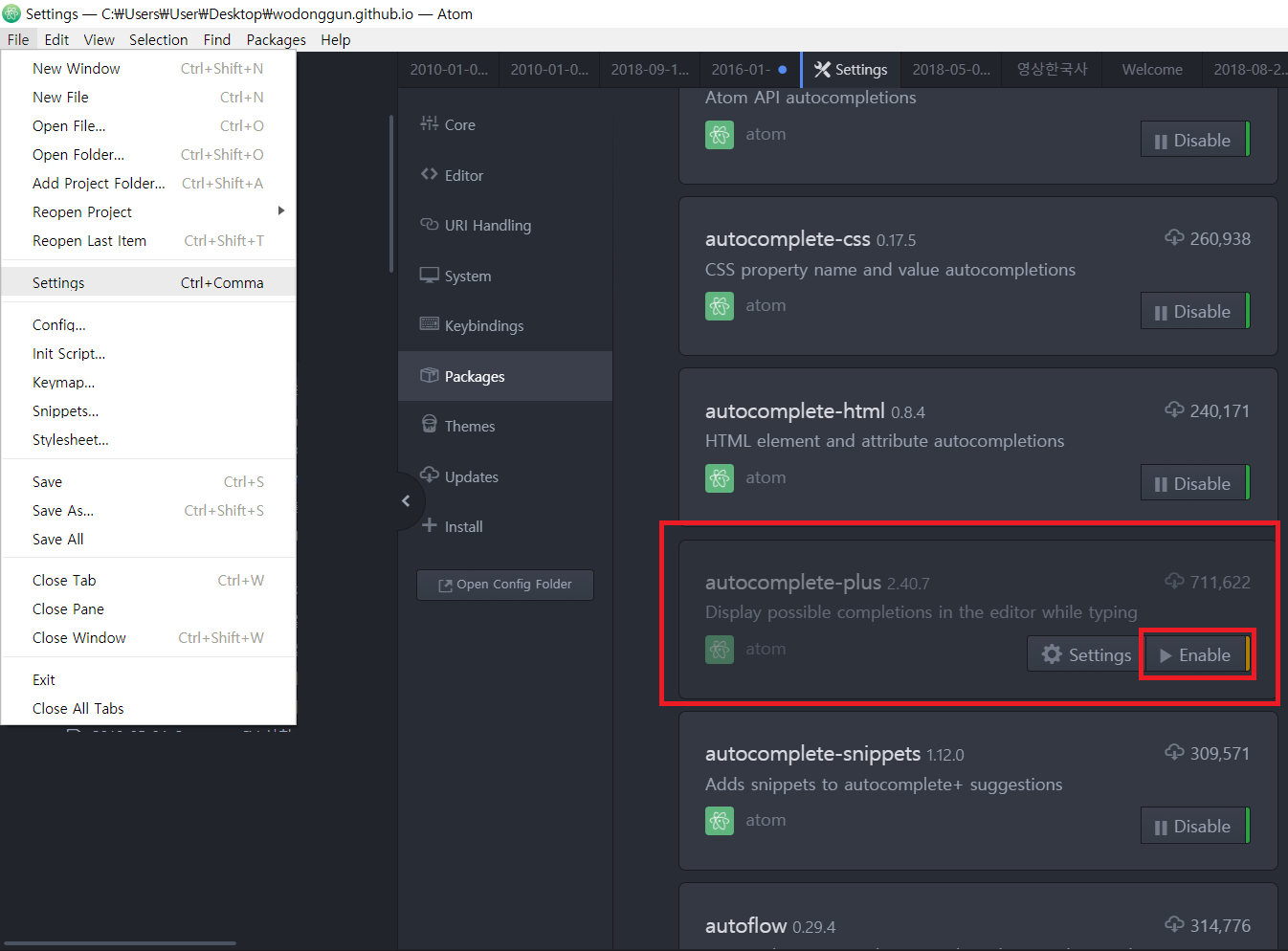
Task: Disable the autocomplete-html package
Action: (x=1194, y=483)
